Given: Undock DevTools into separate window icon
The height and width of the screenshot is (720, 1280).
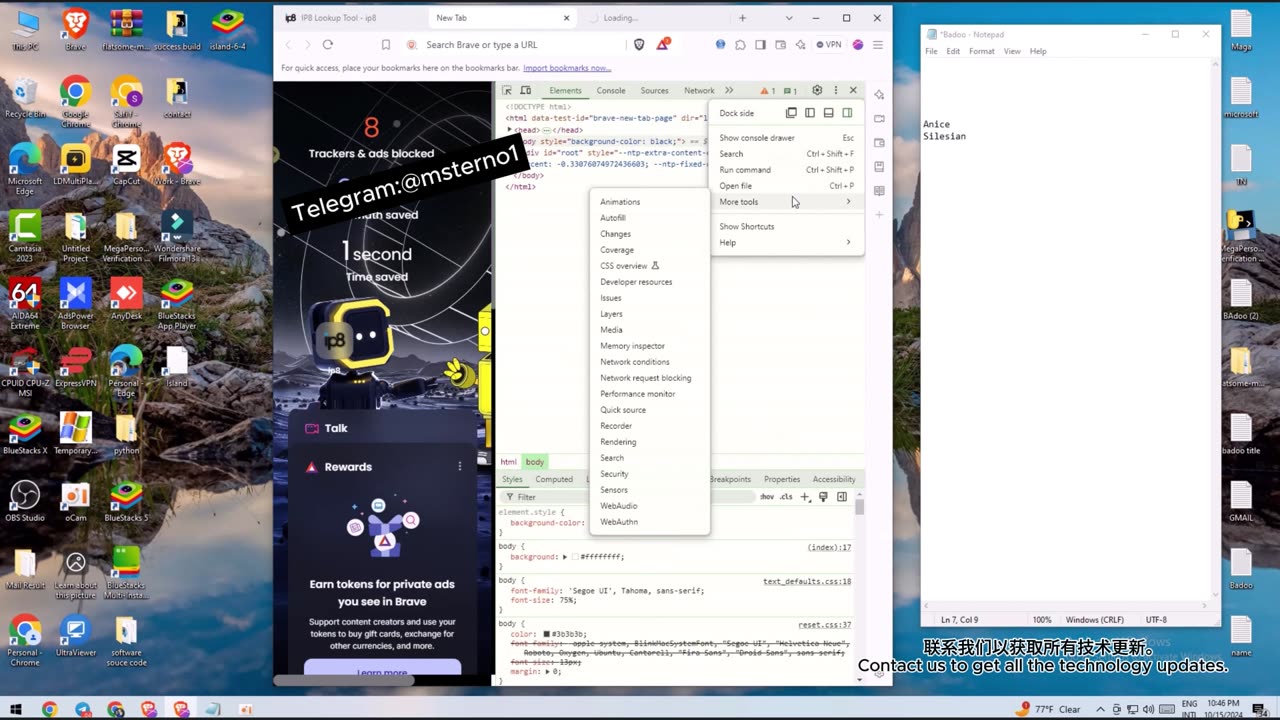Looking at the screenshot, I should click(791, 113).
